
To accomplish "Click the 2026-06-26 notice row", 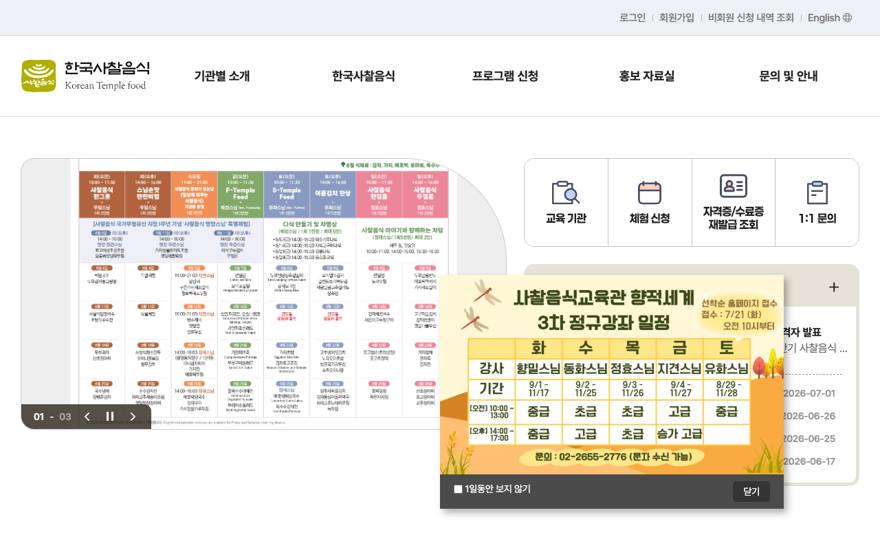I will (809, 416).
